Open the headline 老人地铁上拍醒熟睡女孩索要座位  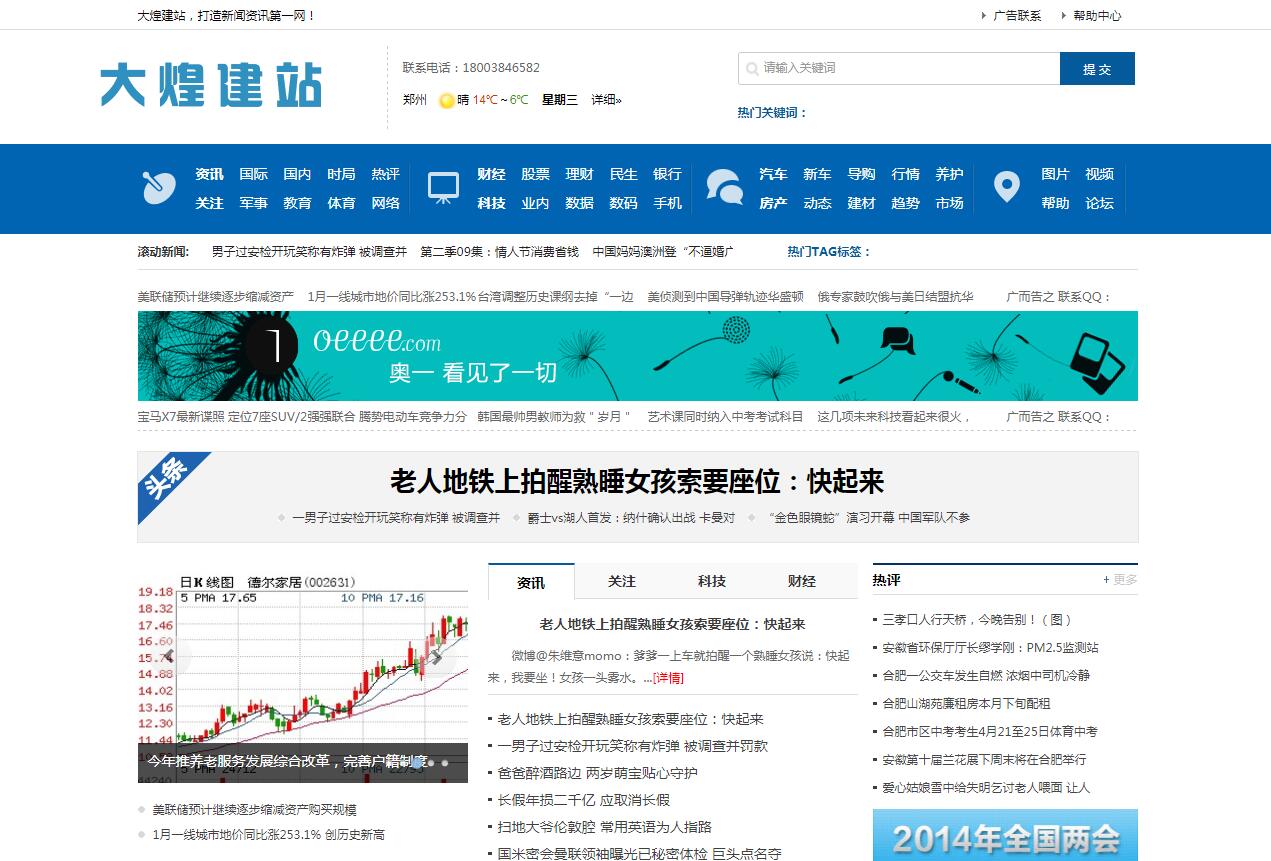637,482
